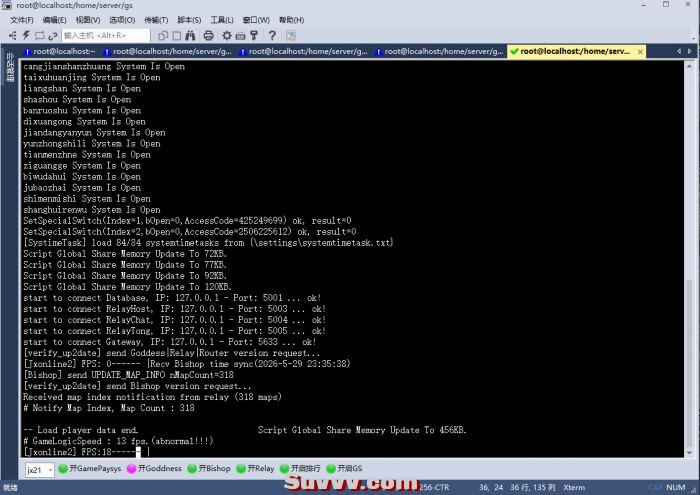Click the Help question mark icon
This screenshot has width=700, height=495.
click(272, 35)
